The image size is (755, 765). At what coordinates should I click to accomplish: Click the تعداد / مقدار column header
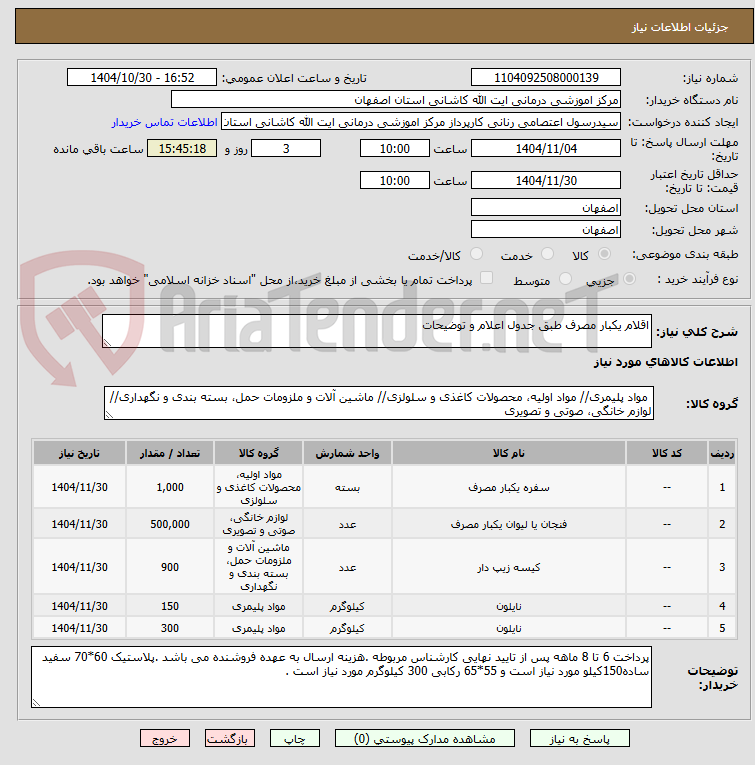[170, 453]
